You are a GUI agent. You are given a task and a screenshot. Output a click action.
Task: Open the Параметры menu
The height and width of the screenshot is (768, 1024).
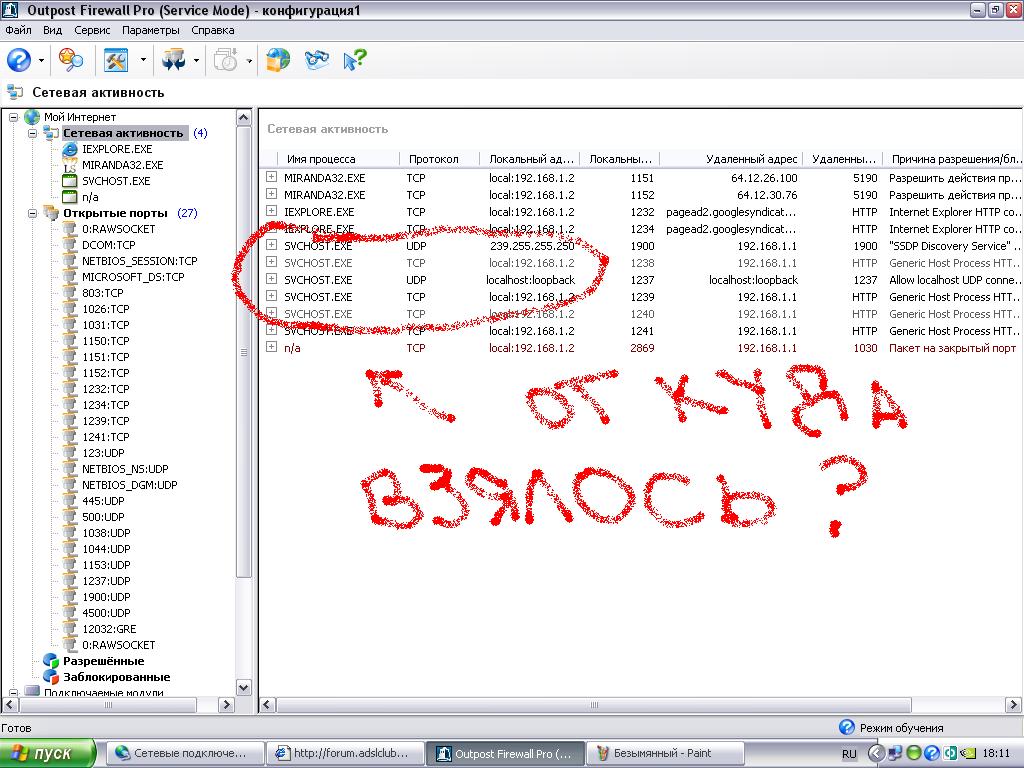(x=150, y=30)
